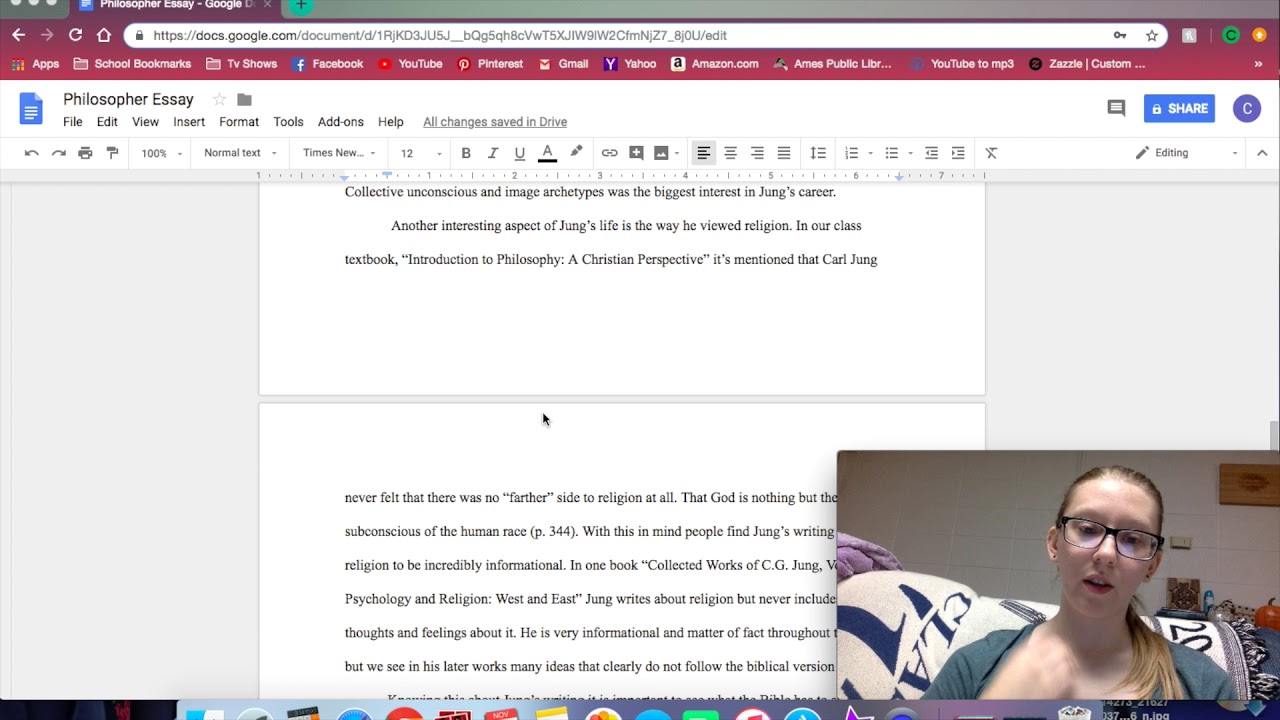Open the Docs home icon

[32, 108]
